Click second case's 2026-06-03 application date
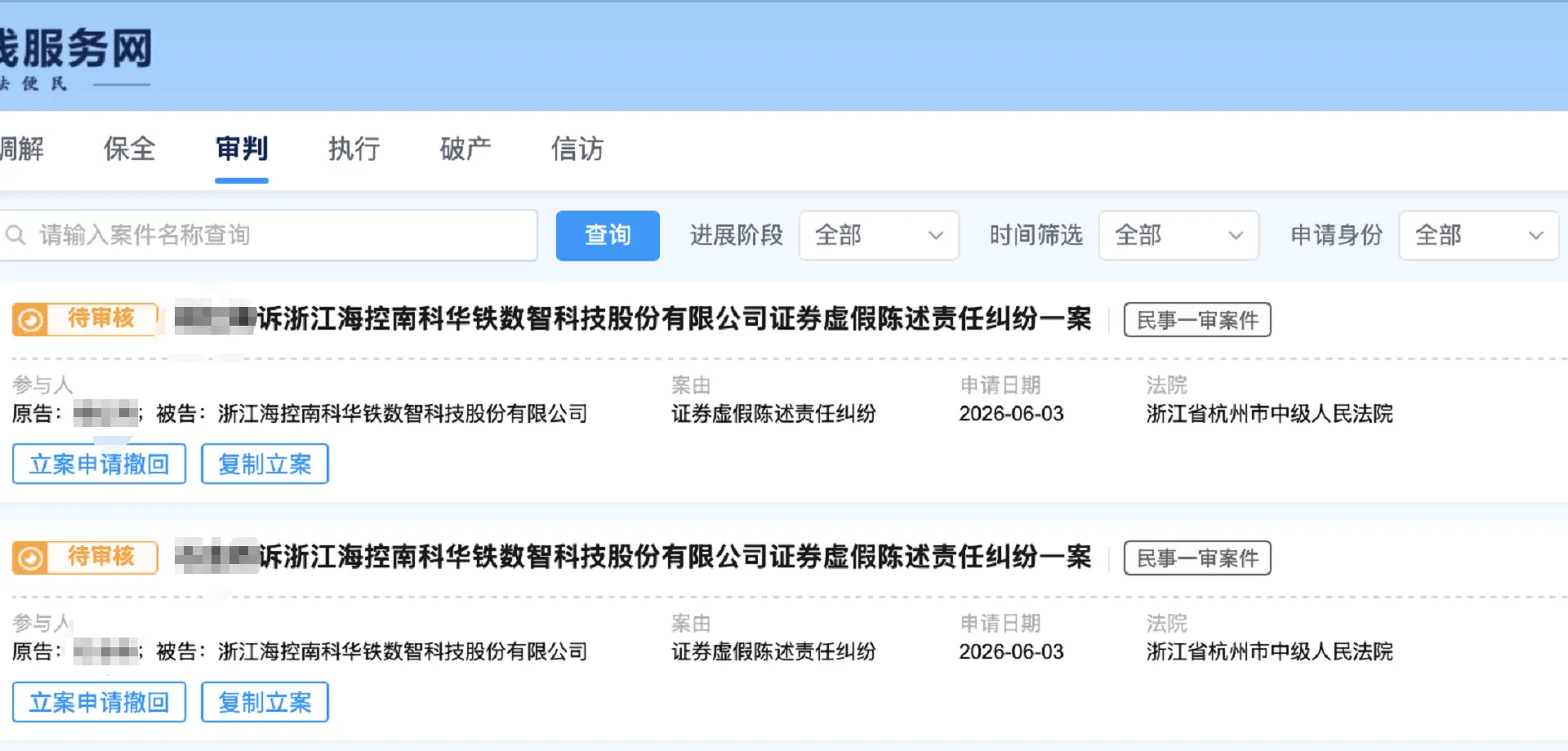Image resolution: width=1568 pixels, height=751 pixels. [x=1011, y=652]
